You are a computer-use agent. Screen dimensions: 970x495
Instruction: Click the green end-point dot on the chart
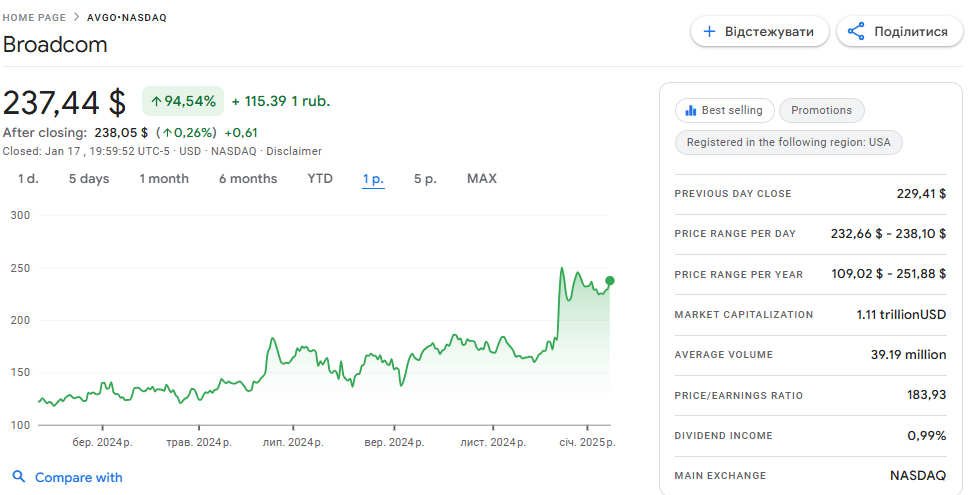pyautogui.click(x=610, y=280)
